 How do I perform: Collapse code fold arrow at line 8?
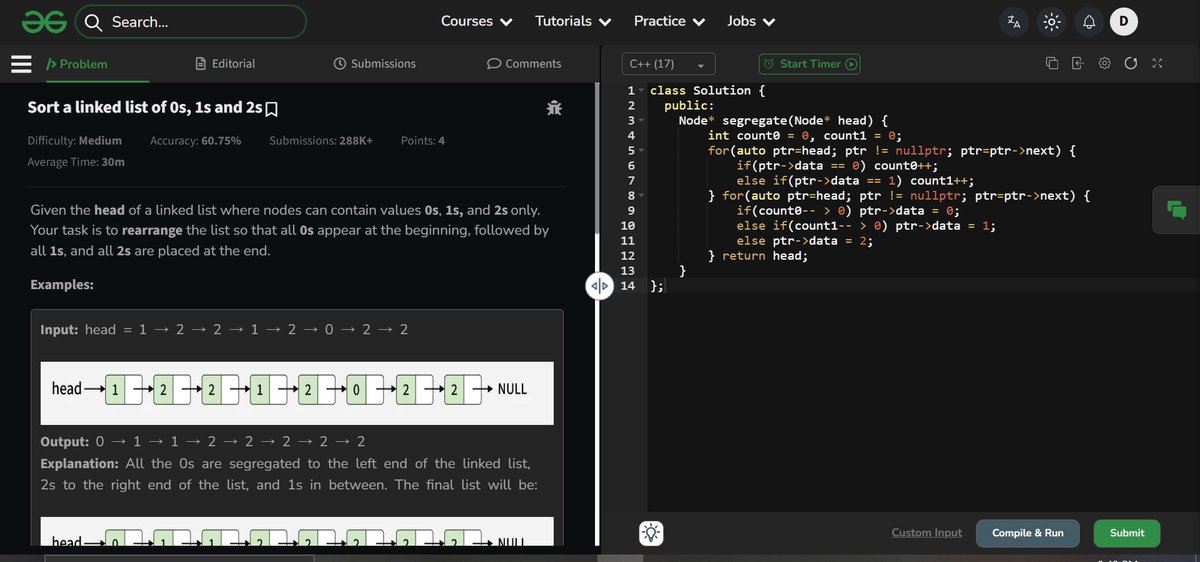[642, 196]
